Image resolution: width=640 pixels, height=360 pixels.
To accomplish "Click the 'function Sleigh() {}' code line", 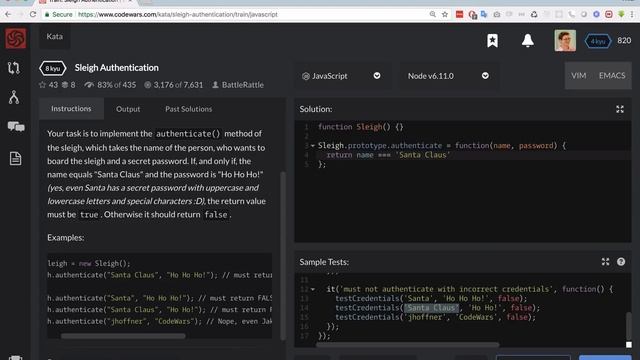I will coord(361,127).
